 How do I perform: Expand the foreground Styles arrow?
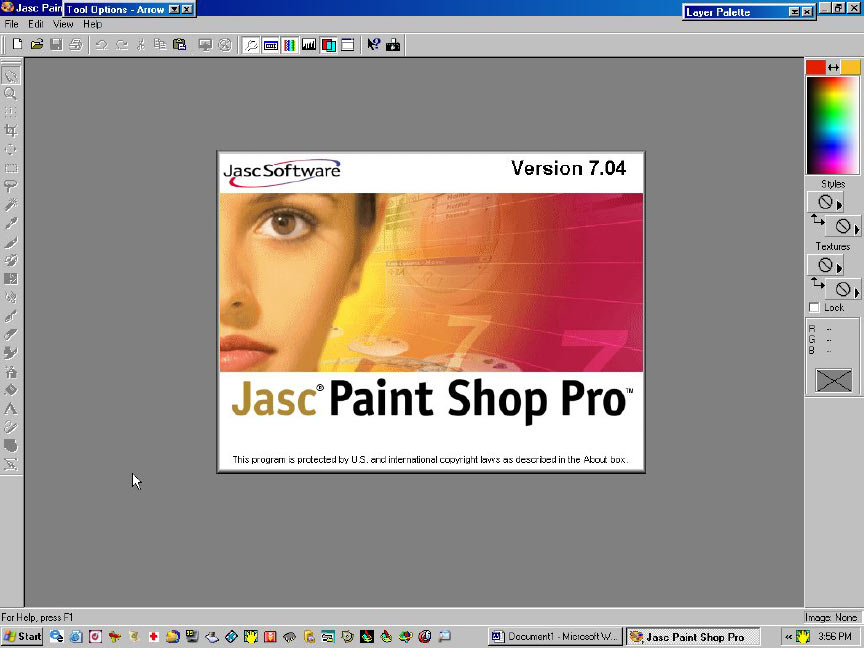[839, 205]
